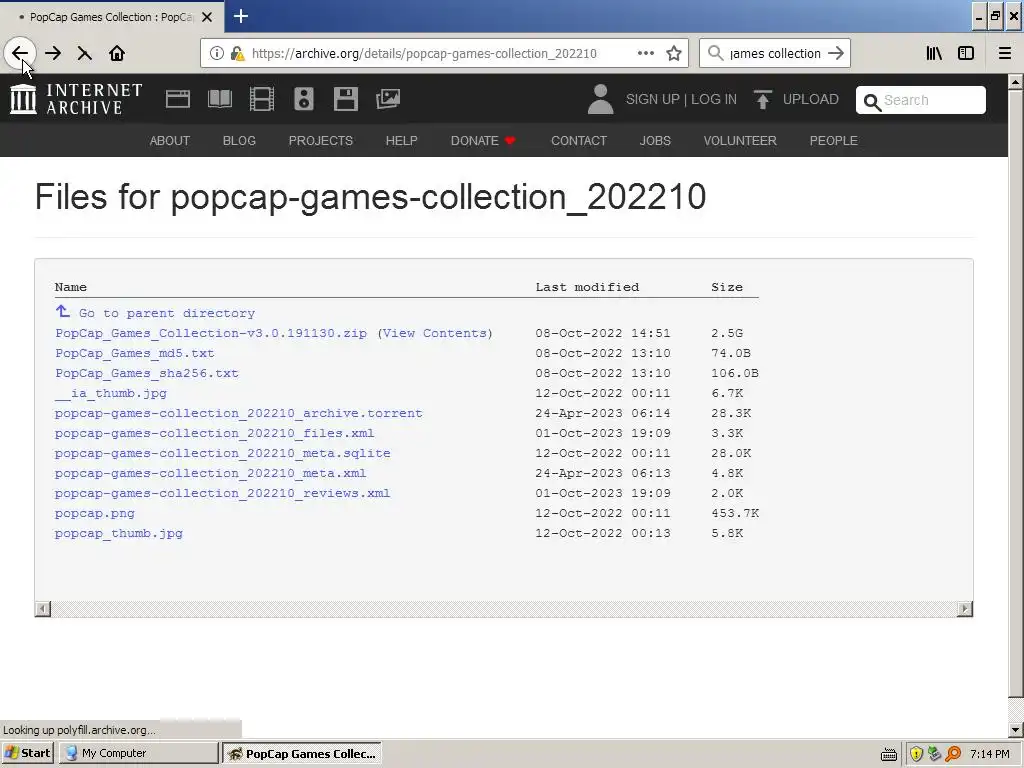Click SIGN UP | LOG IN
The image size is (1024, 768).
(681, 99)
